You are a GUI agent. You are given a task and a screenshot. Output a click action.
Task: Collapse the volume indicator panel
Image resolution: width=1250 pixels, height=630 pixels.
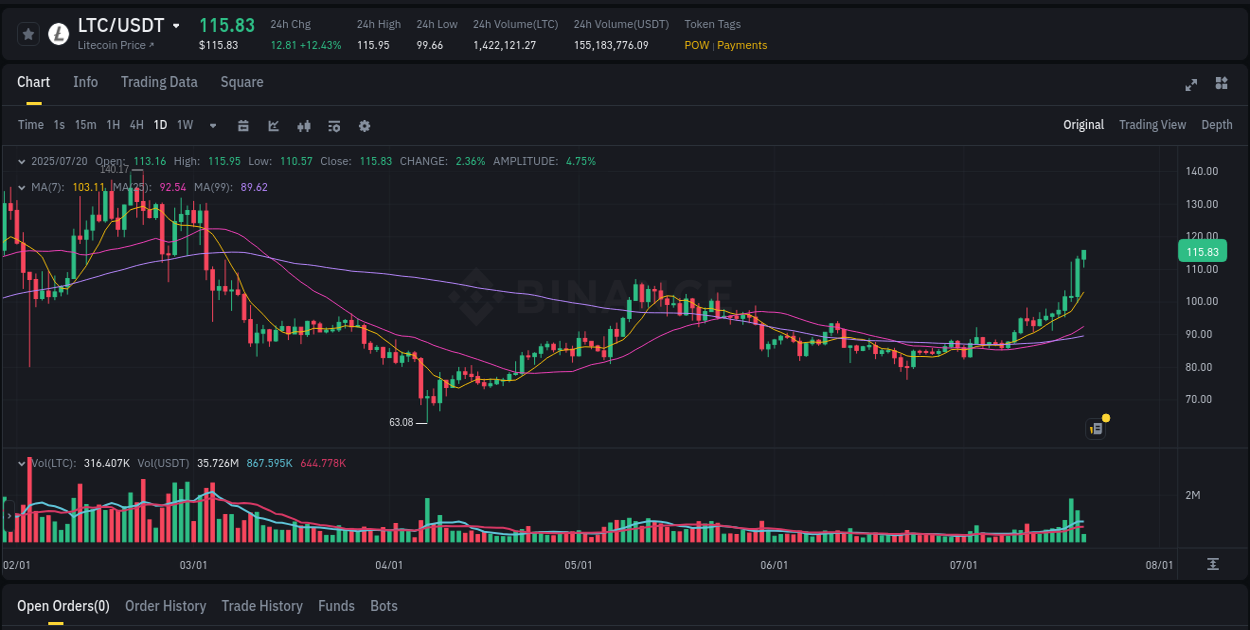tap(22, 462)
